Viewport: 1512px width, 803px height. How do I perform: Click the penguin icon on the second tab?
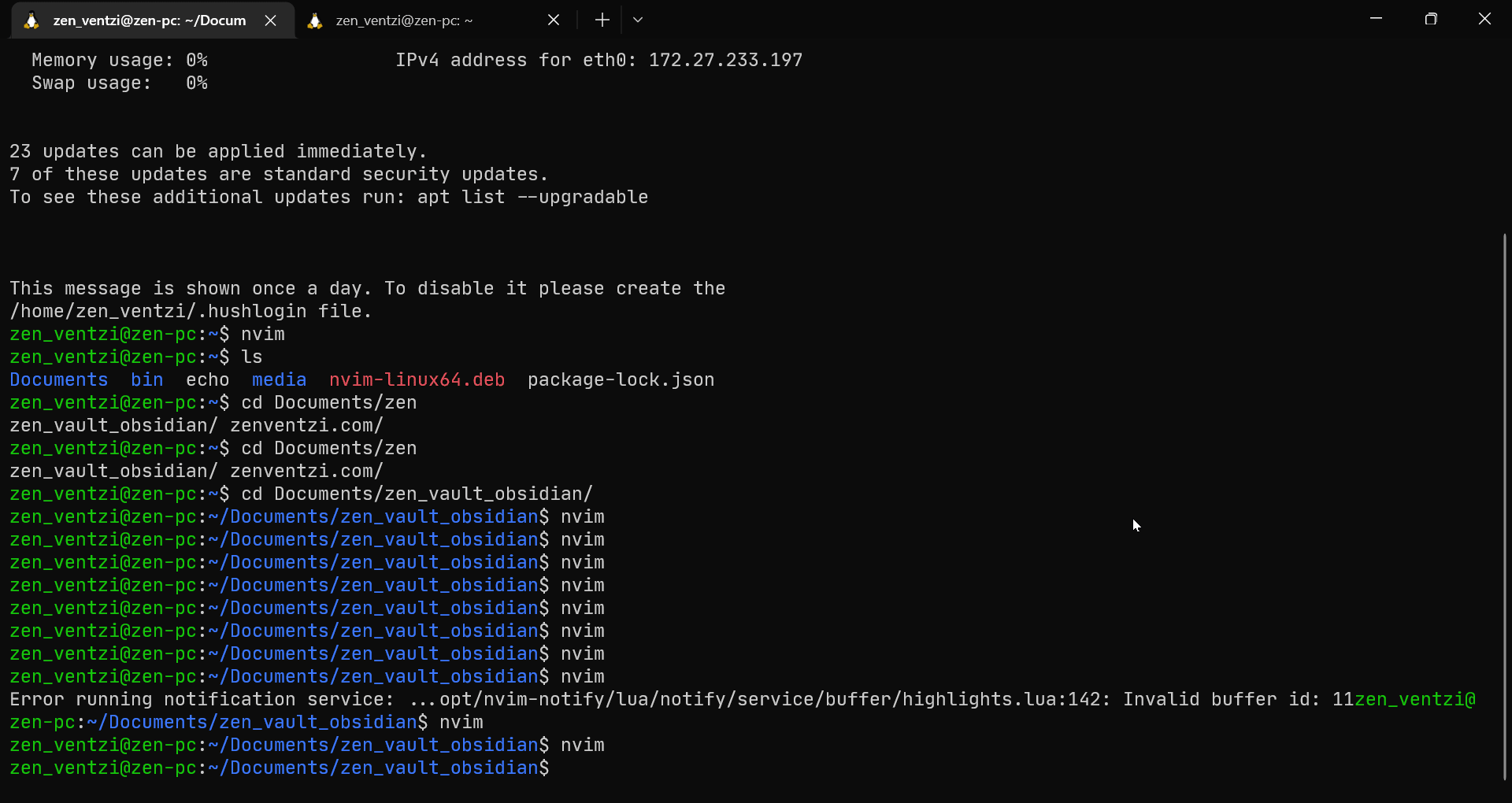(x=315, y=20)
